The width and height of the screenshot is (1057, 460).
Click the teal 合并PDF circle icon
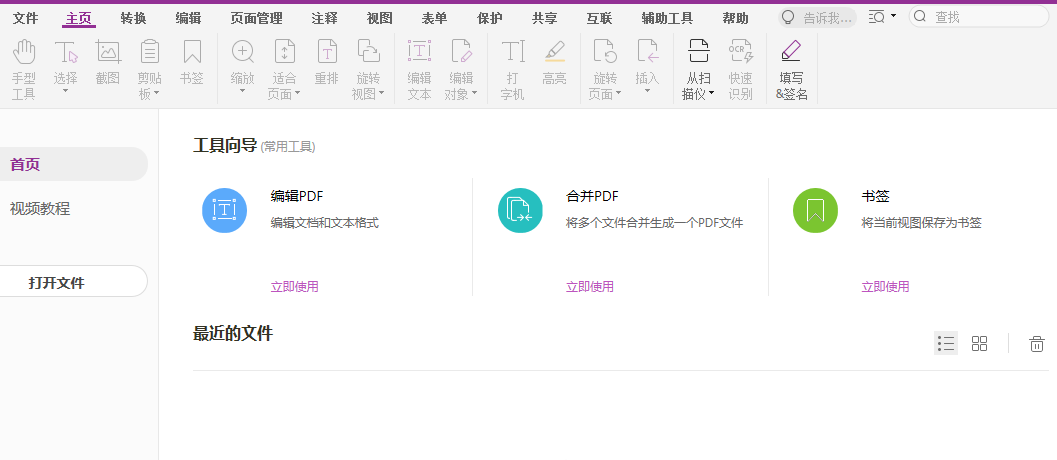coord(520,210)
